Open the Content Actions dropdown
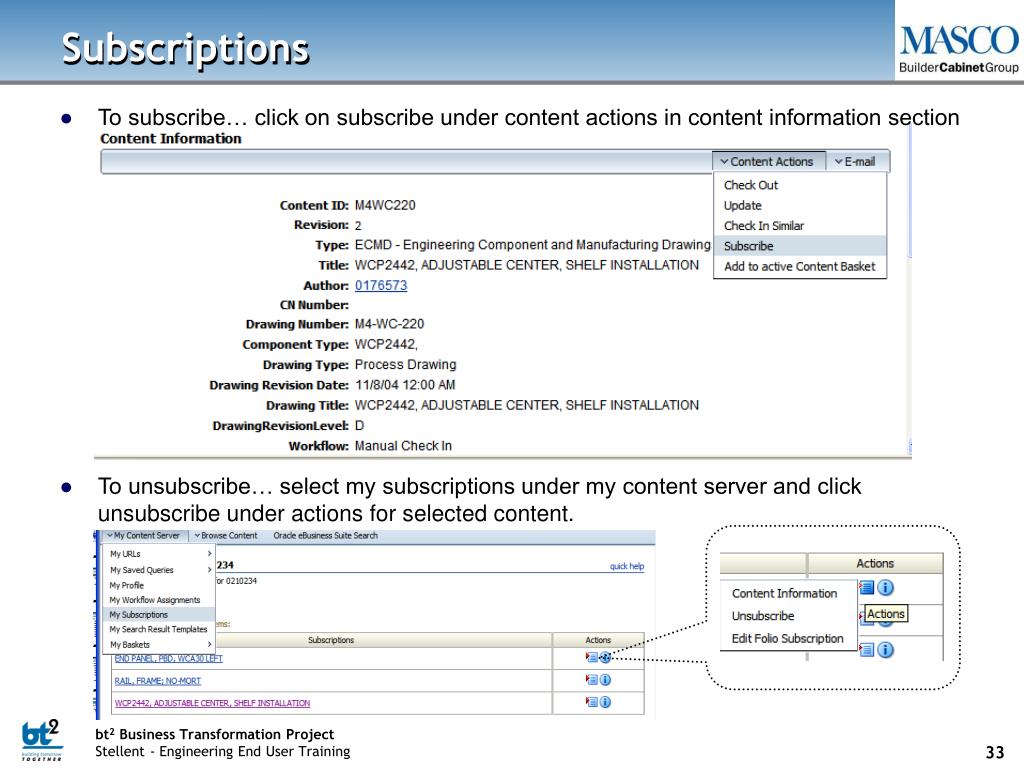The height and width of the screenshot is (768, 1024). [768, 161]
